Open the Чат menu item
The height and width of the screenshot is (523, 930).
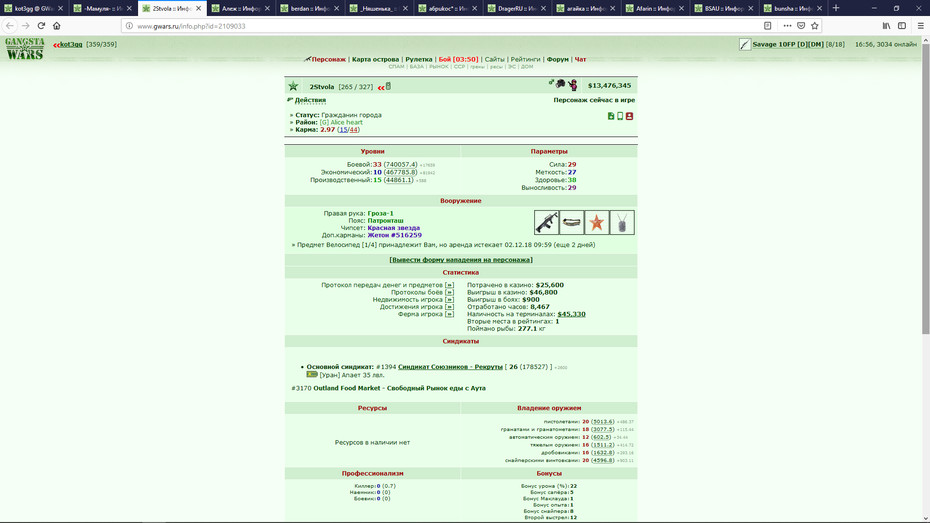581,59
